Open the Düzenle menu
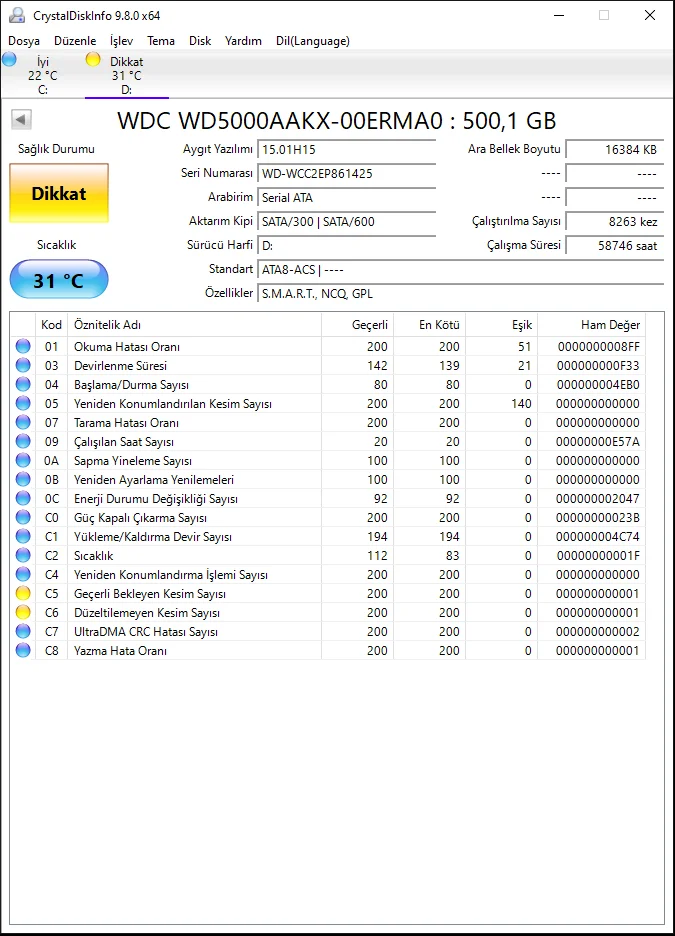 tap(75, 41)
